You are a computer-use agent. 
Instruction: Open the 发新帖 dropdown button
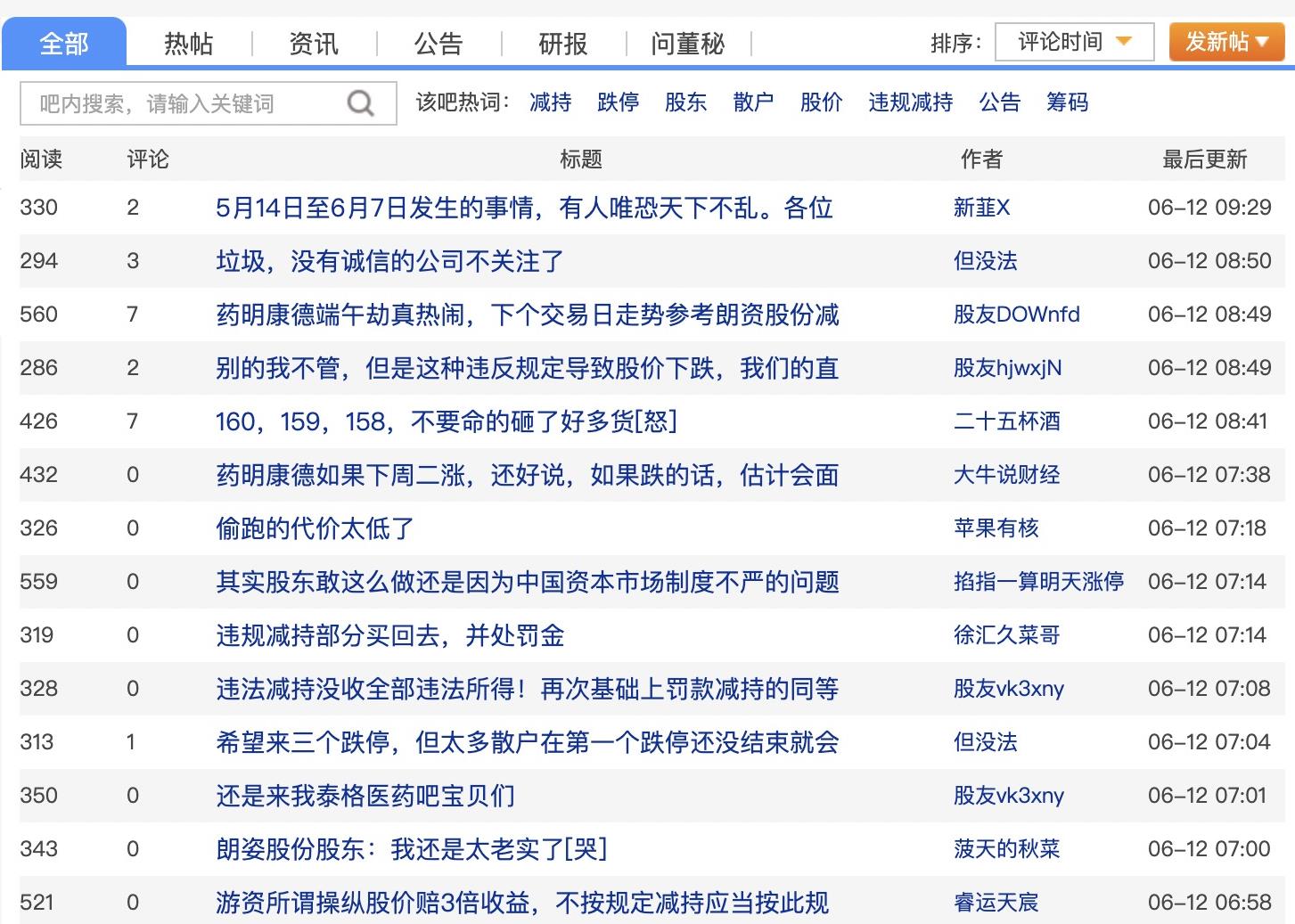tap(1226, 42)
